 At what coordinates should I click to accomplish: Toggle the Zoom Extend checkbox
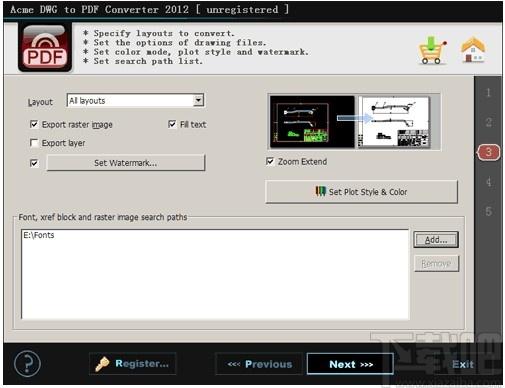point(270,162)
